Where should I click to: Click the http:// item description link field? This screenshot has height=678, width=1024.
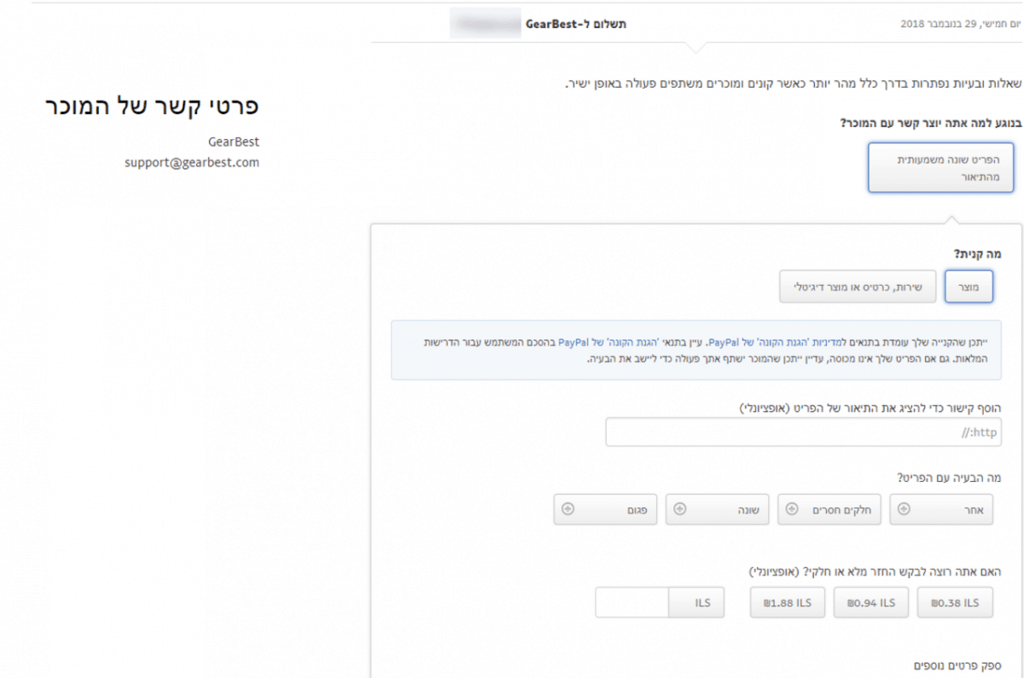803,432
